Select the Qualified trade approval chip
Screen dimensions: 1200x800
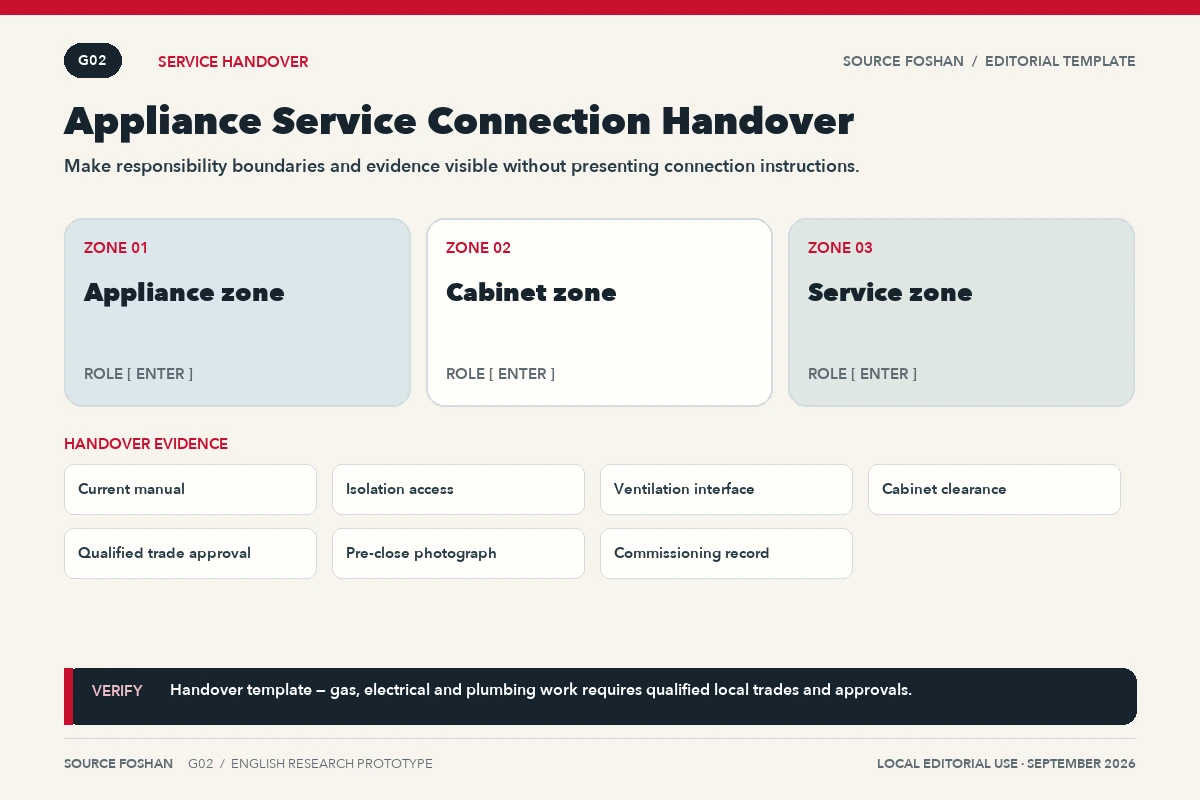click(x=191, y=554)
